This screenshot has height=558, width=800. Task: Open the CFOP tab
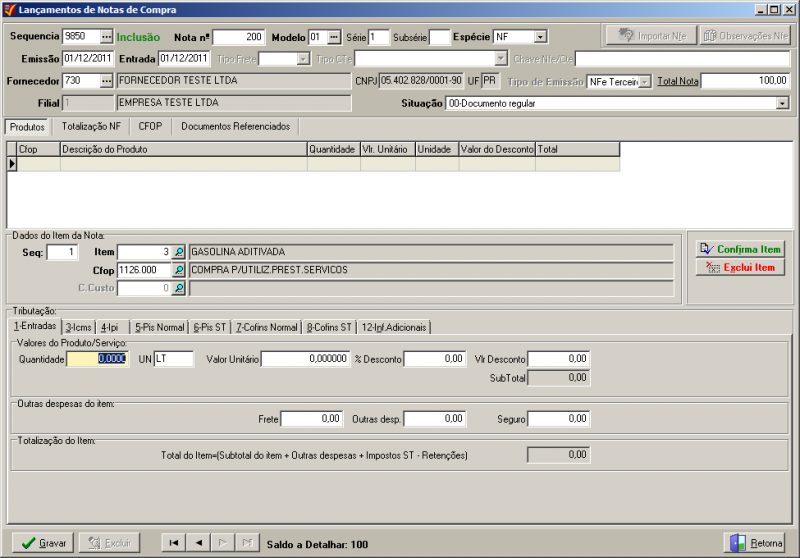pyautogui.click(x=150, y=126)
